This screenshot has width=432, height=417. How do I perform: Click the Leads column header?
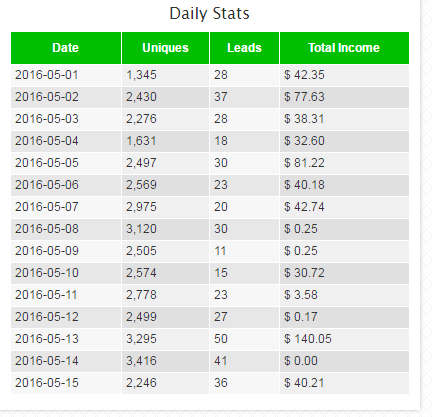(244, 48)
